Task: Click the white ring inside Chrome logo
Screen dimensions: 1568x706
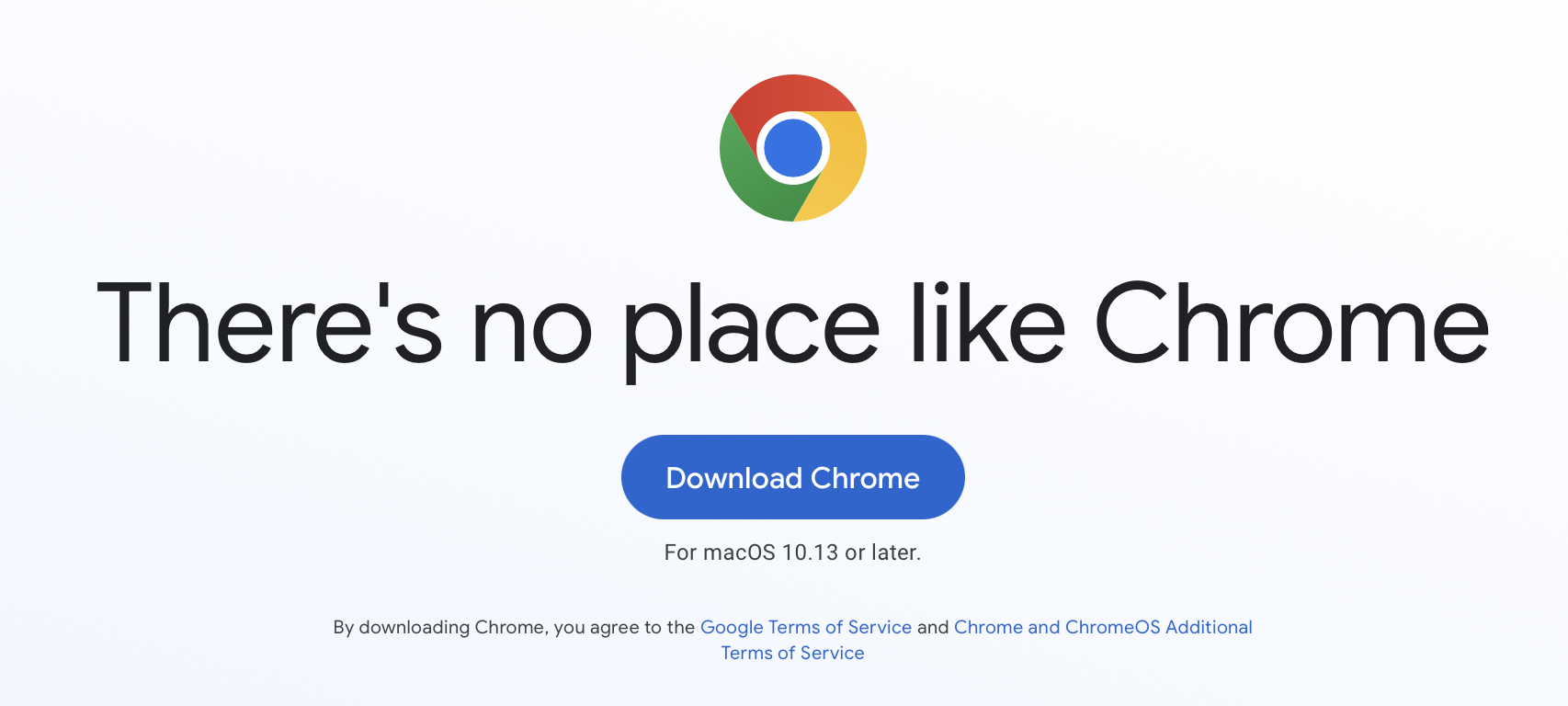Action: coord(793,115)
